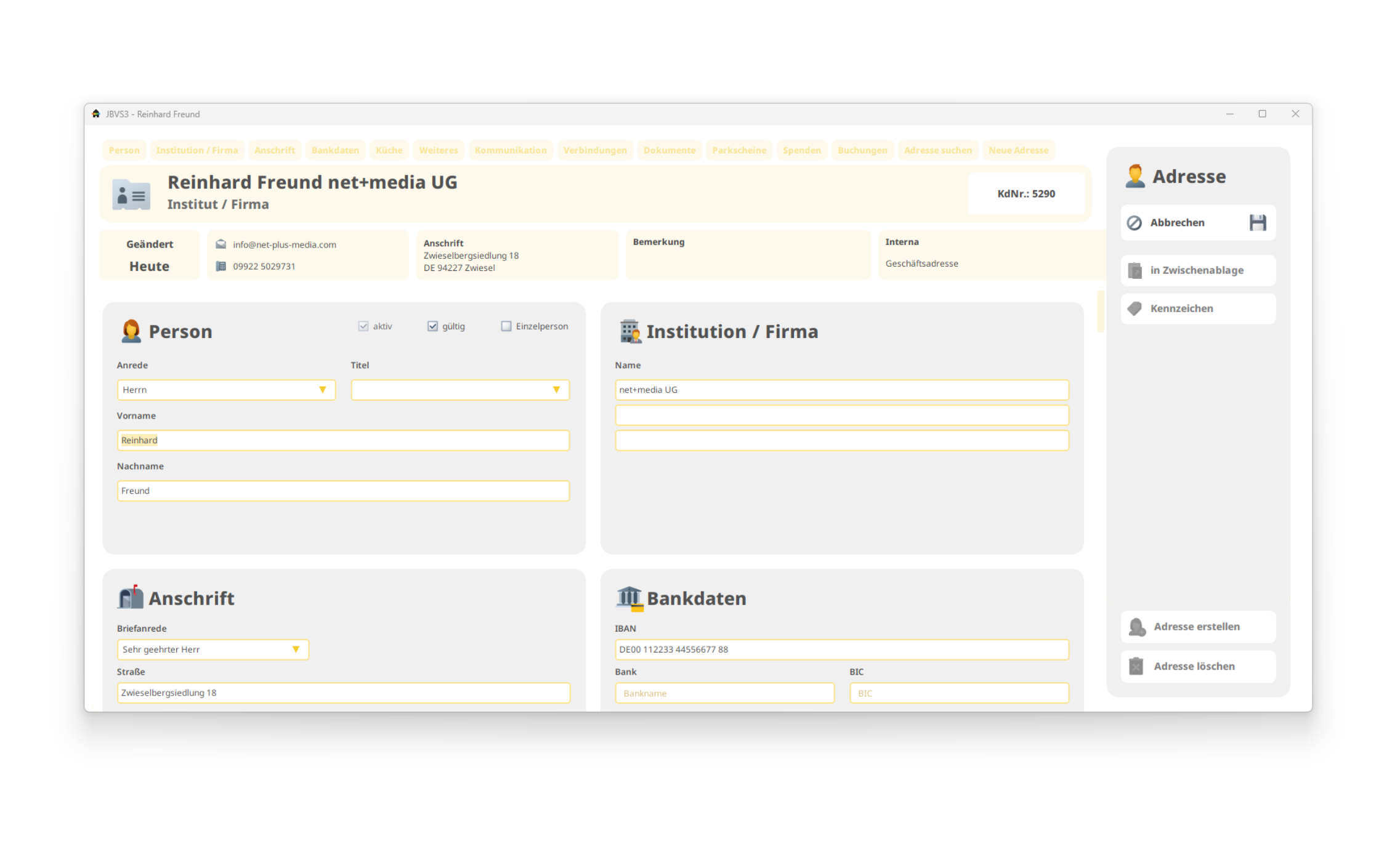Open the Kommunikation tab

(510, 150)
